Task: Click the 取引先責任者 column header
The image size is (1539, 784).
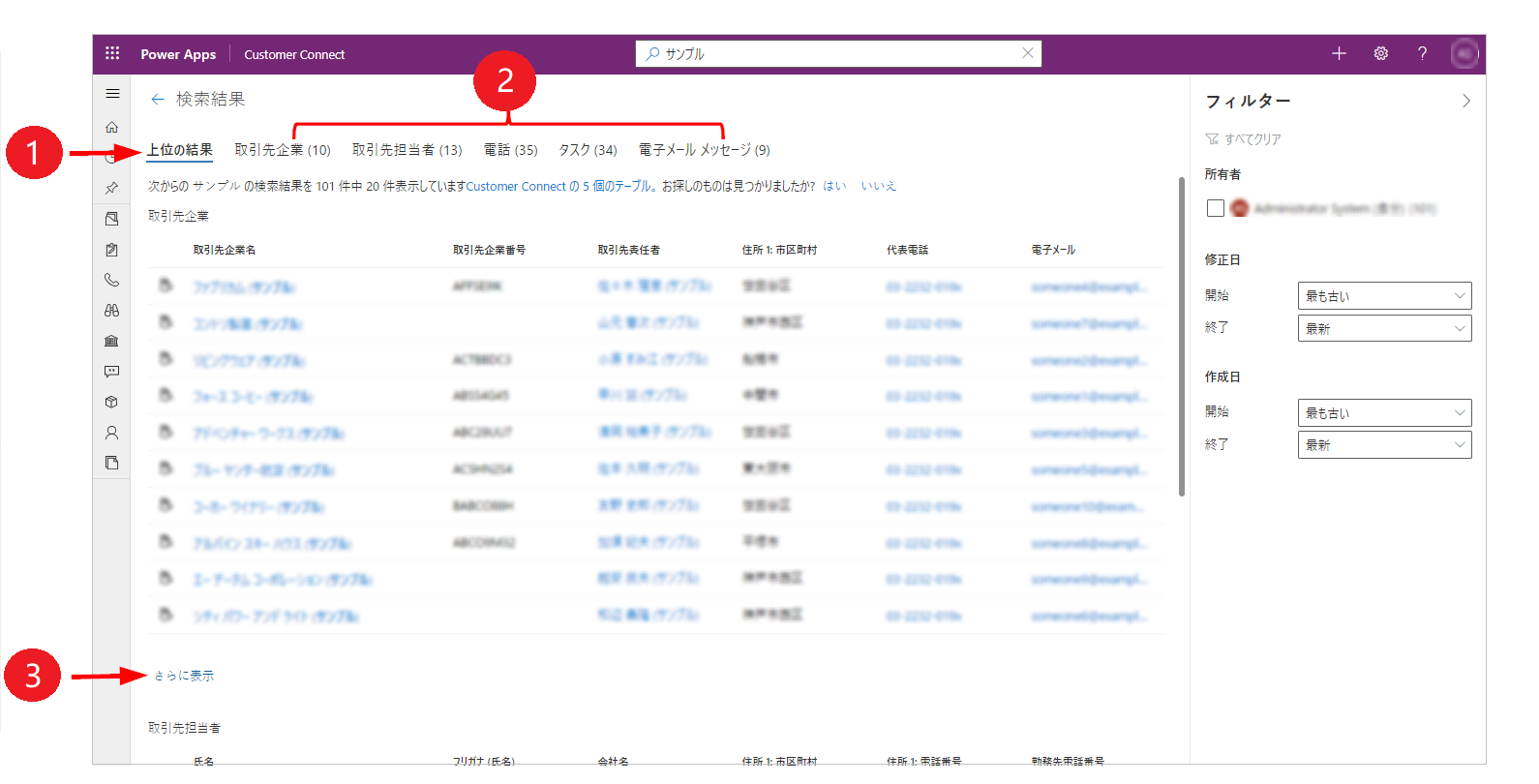Action: pyautogui.click(x=629, y=250)
